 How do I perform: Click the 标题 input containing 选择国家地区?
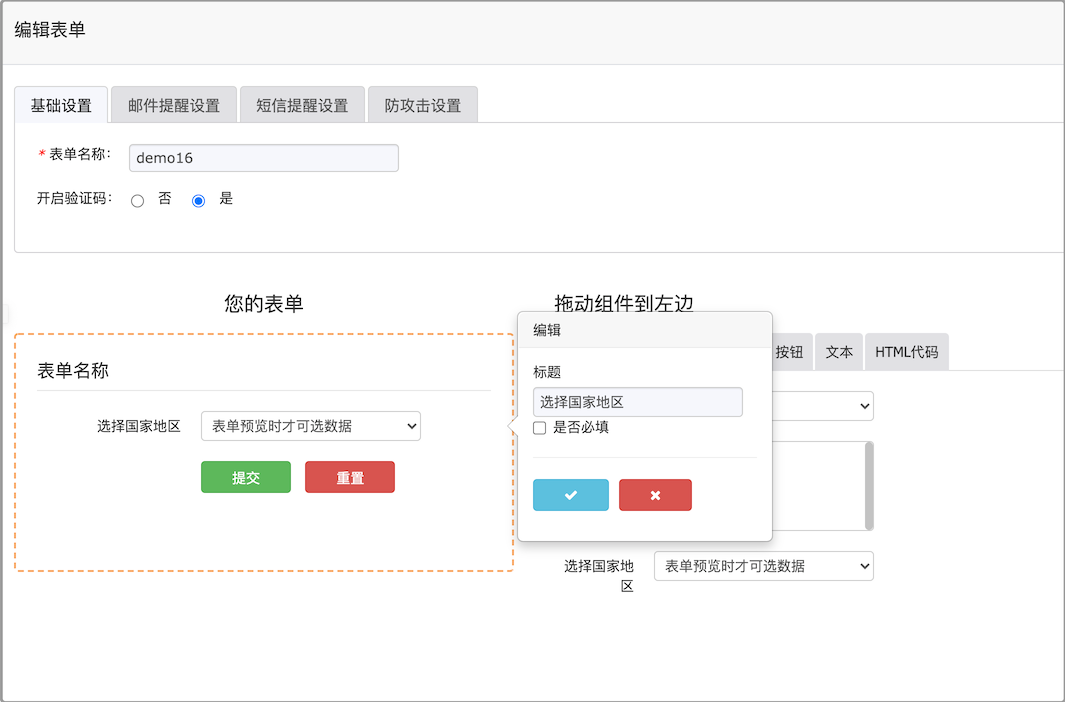637,401
